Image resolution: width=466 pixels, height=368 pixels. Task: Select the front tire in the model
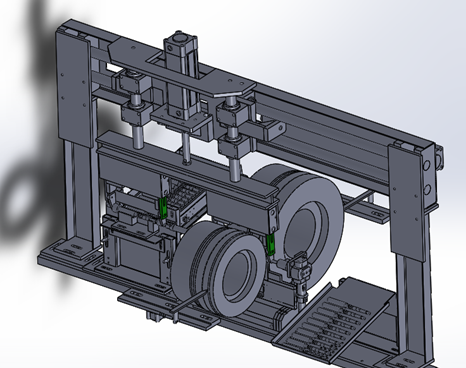(219, 269)
